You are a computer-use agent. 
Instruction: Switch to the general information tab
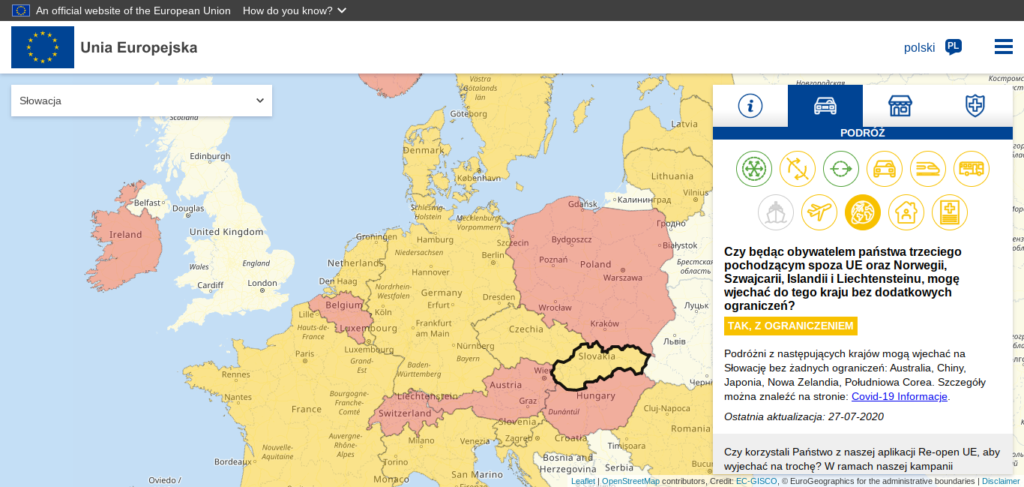click(750, 106)
